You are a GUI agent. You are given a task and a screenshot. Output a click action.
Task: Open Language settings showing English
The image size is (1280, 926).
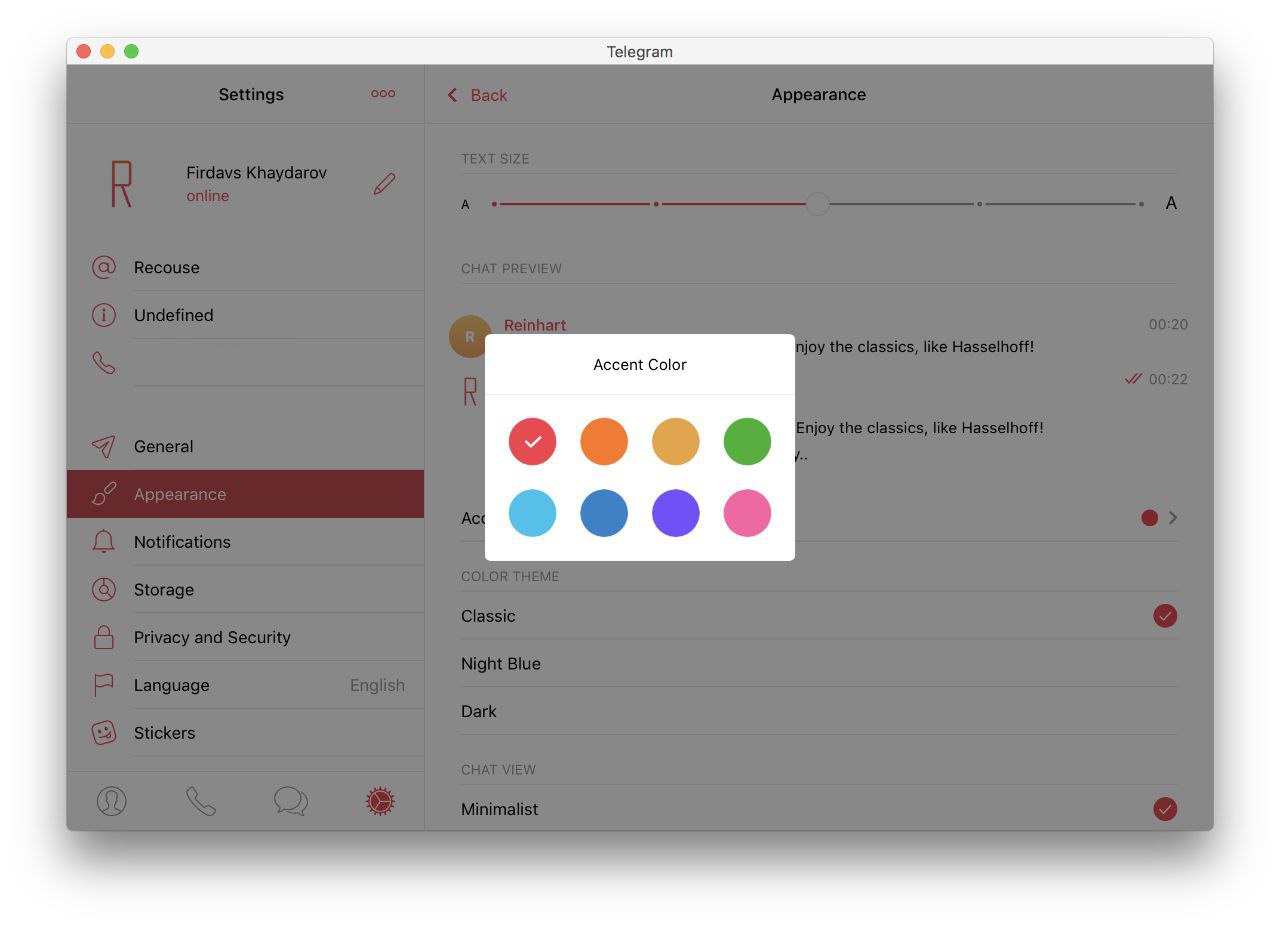[x=245, y=685]
